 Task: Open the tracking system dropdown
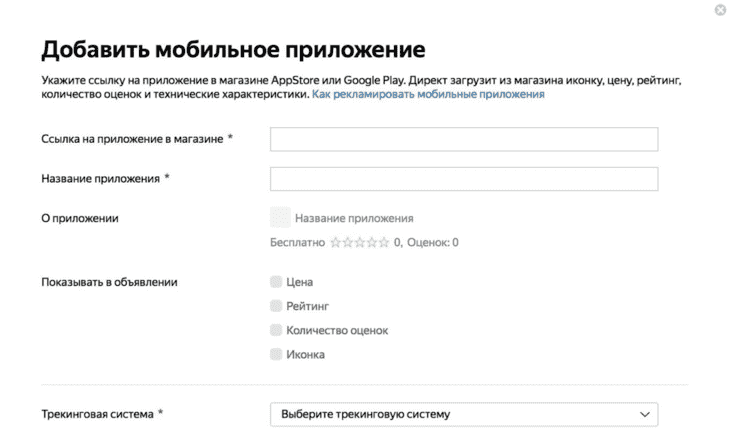(x=464, y=414)
